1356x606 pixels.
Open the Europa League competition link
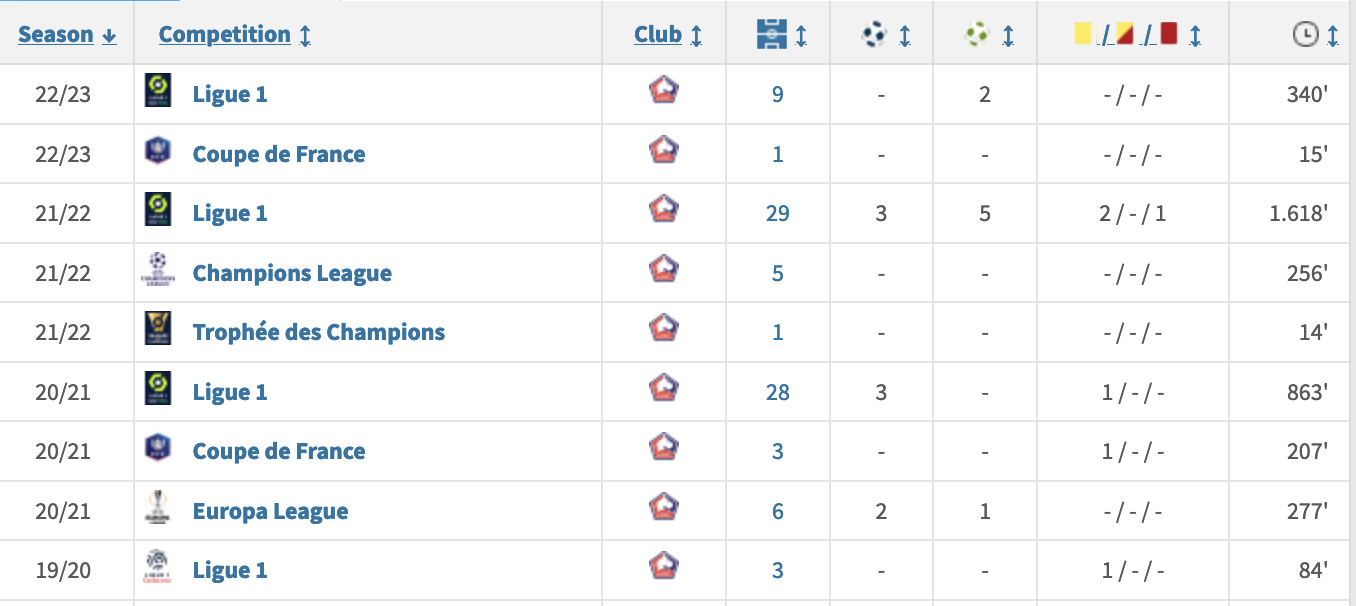[271, 511]
